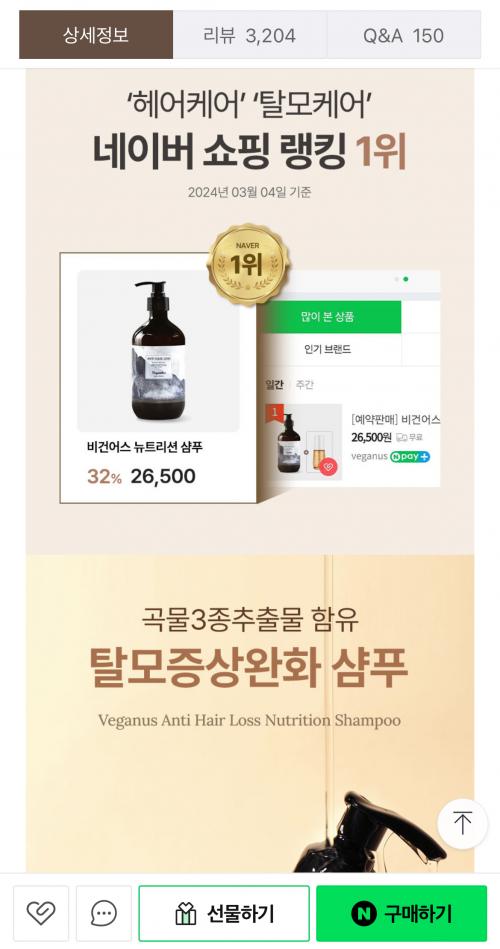Open the 비건어스 뉴트리션 샴푸 product card image
Image resolution: width=500 pixels, height=949 pixels.
pos(158,351)
